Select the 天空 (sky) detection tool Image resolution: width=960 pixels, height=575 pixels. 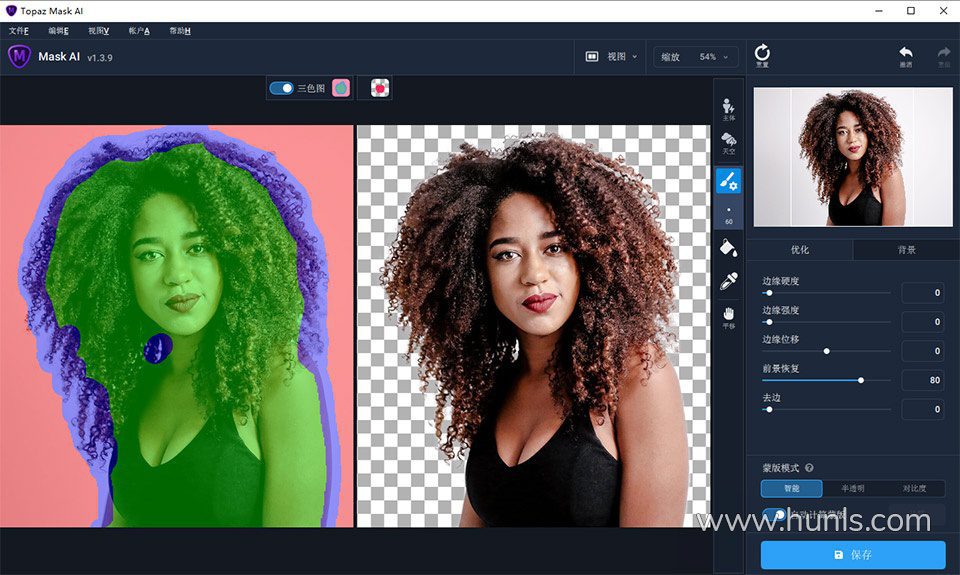click(729, 144)
